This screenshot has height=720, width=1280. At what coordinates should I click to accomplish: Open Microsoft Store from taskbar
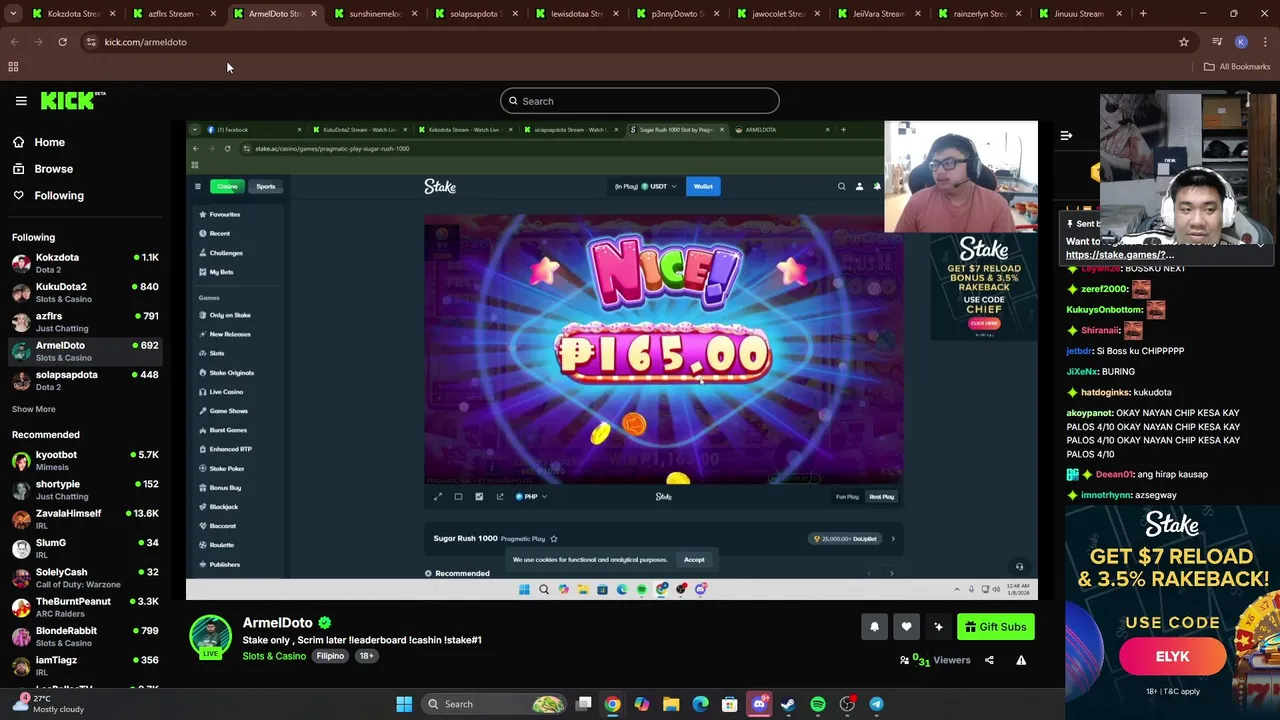click(729, 704)
